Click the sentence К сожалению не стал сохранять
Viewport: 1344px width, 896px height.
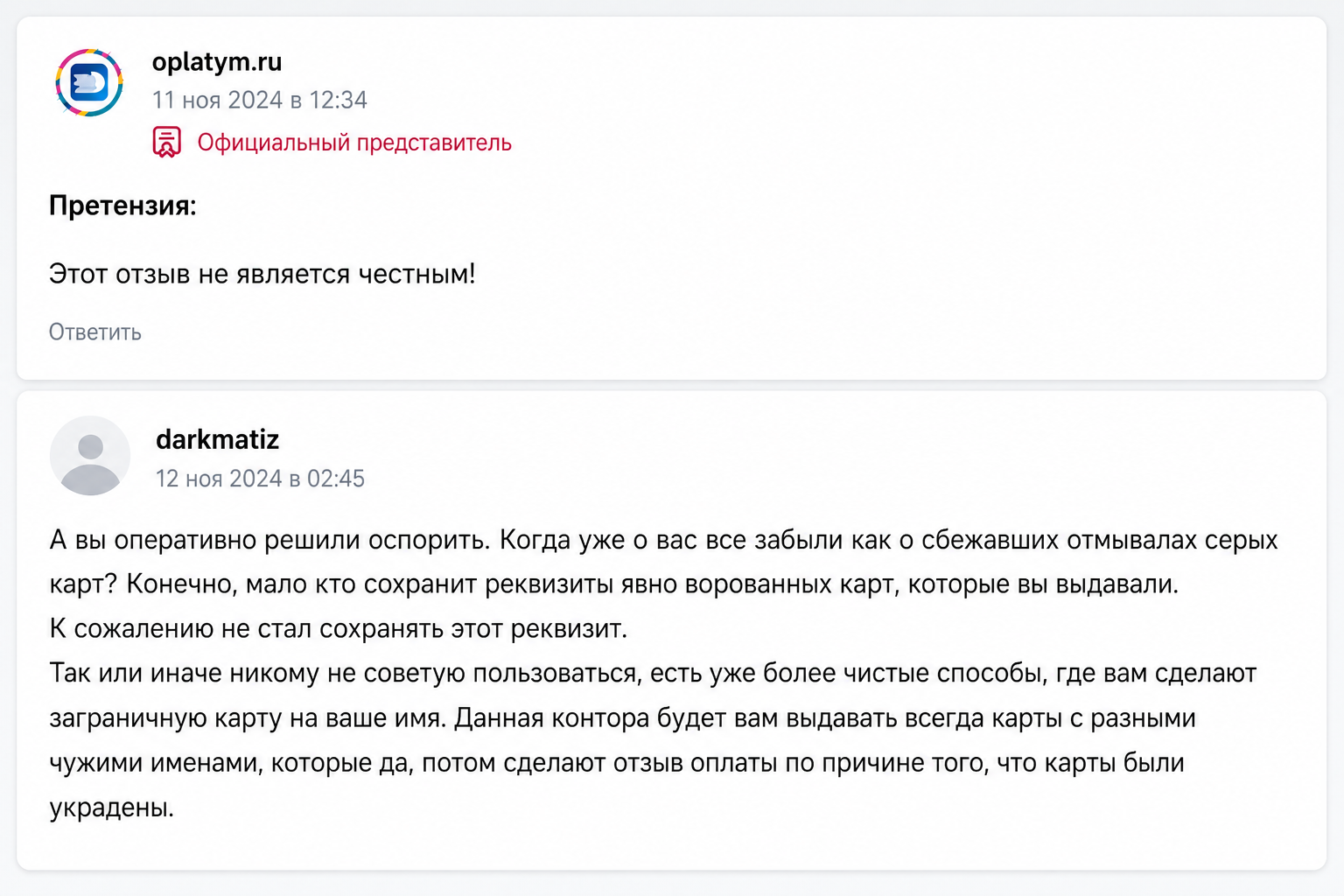click(x=339, y=629)
